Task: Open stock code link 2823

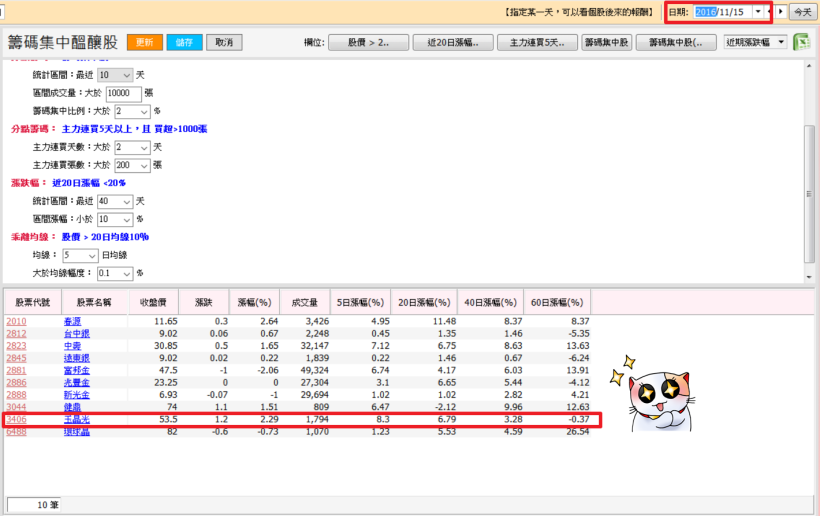Action: tap(16, 346)
